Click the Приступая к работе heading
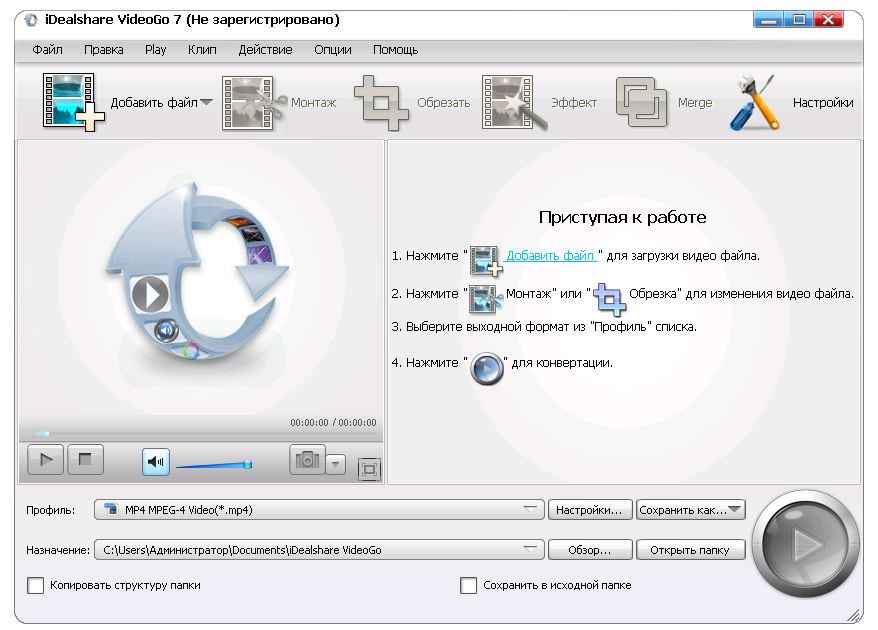The width and height of the screenshot is (878, 630). [622, 217]
